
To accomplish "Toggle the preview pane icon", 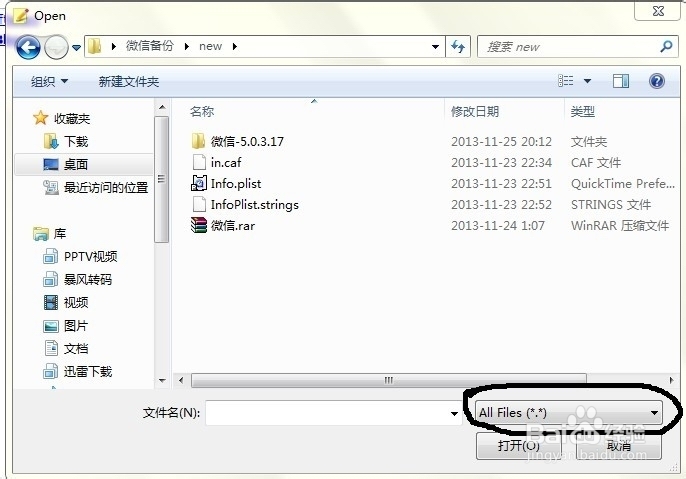I will (621, 81).
